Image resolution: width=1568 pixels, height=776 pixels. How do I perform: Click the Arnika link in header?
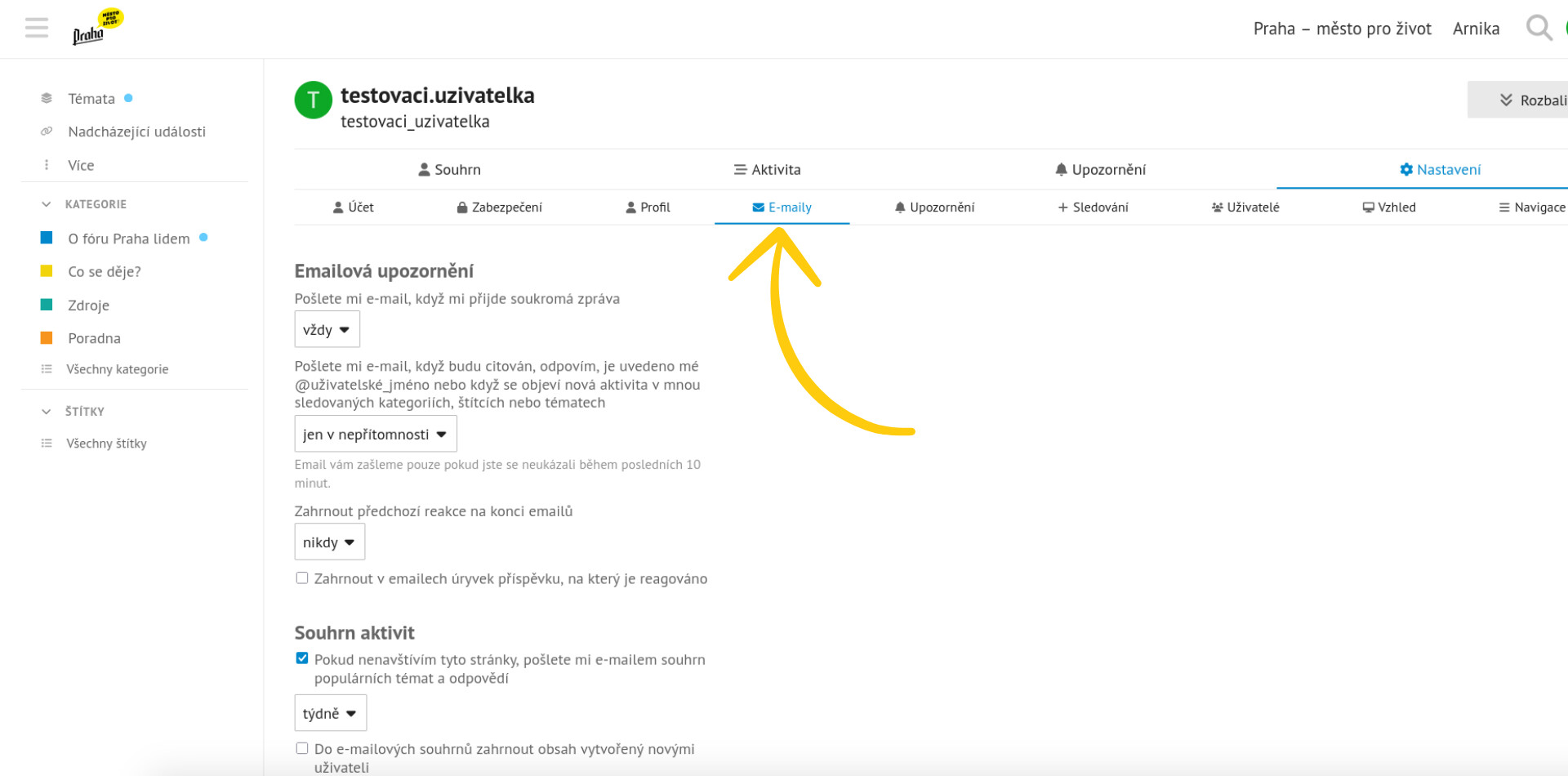[x=1476, y=29]
